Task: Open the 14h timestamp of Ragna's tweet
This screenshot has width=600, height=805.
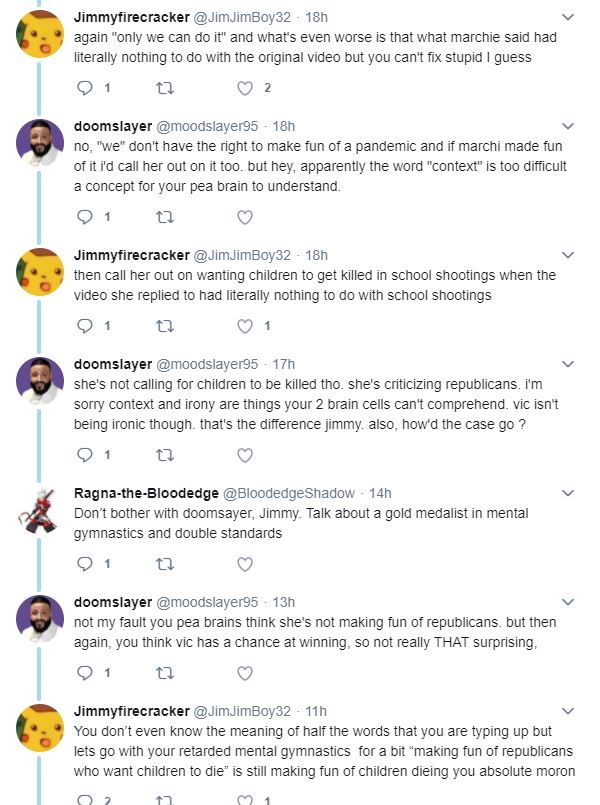Action: pyautogui.click(x=380, y=493)
